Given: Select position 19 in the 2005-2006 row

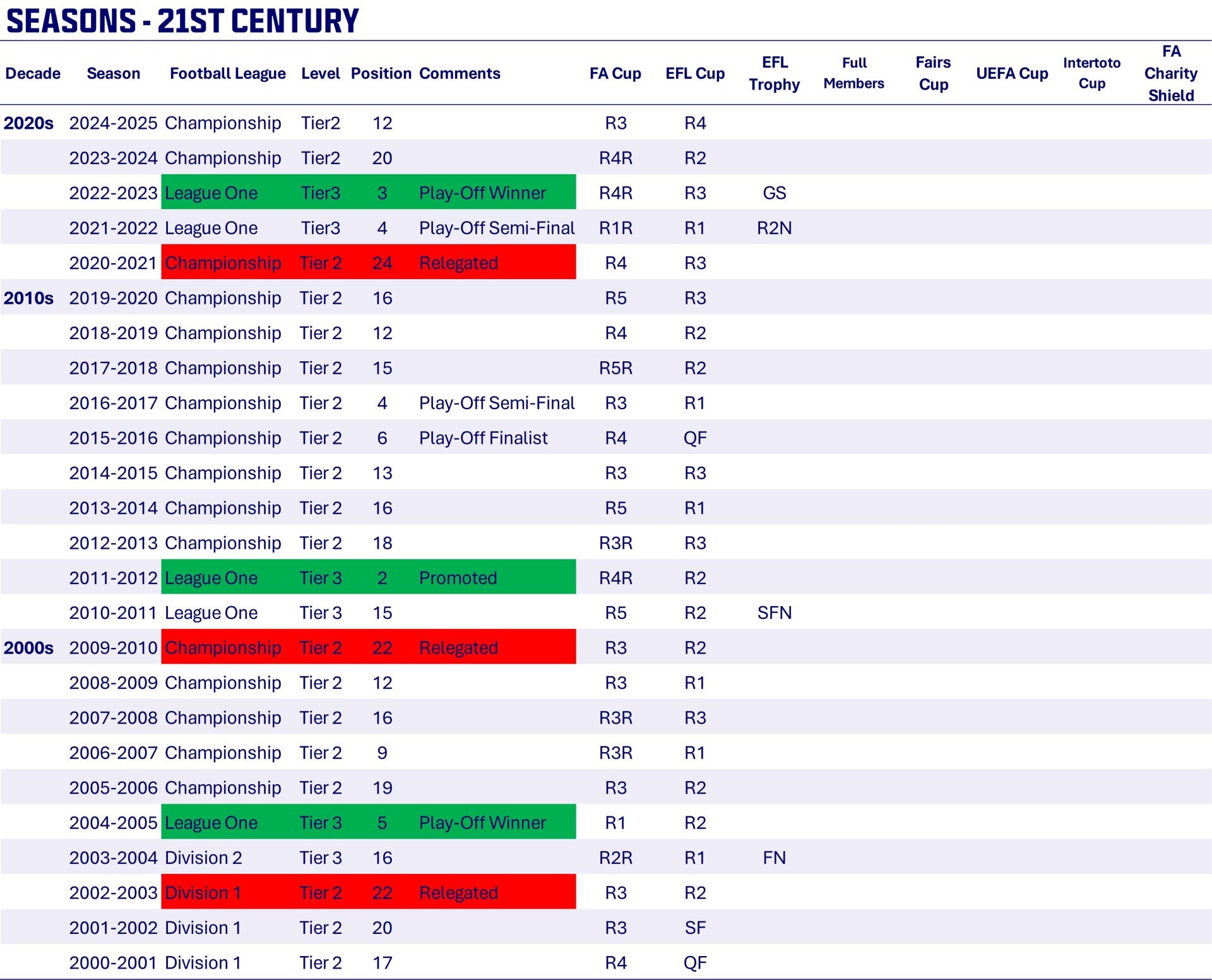Looking at the screenshot, I should [382, 787].
